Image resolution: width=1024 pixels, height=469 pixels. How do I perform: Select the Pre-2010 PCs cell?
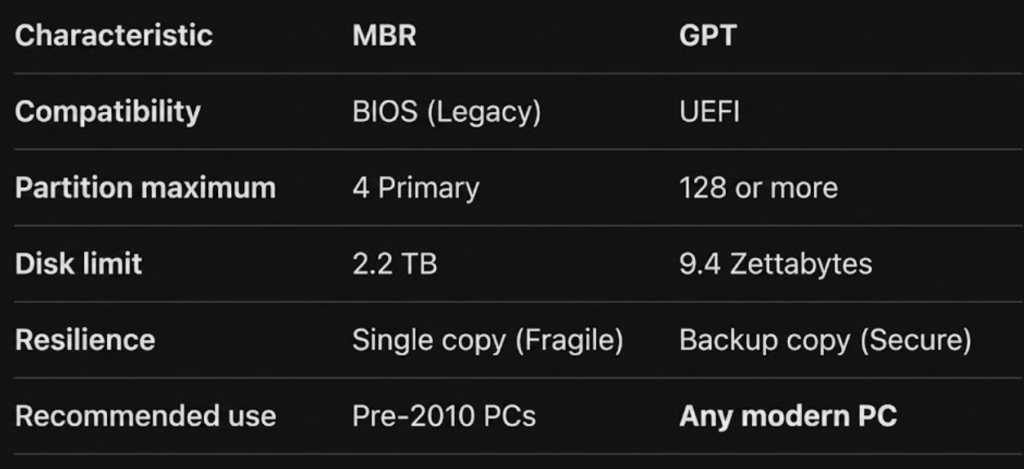443,416
